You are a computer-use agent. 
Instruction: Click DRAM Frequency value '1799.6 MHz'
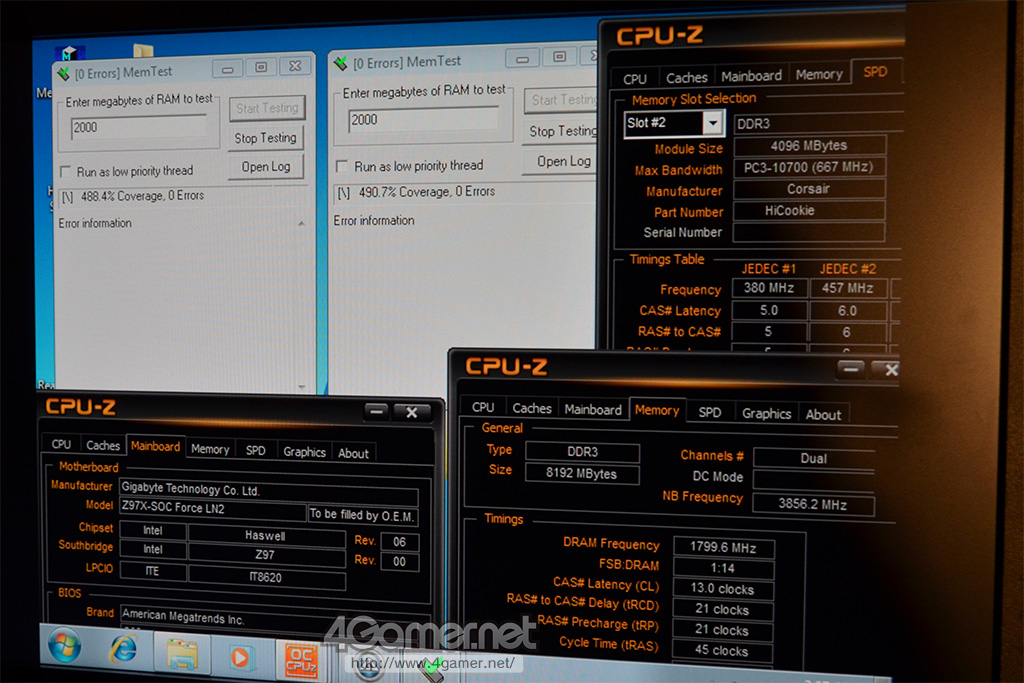coord(723,547)
